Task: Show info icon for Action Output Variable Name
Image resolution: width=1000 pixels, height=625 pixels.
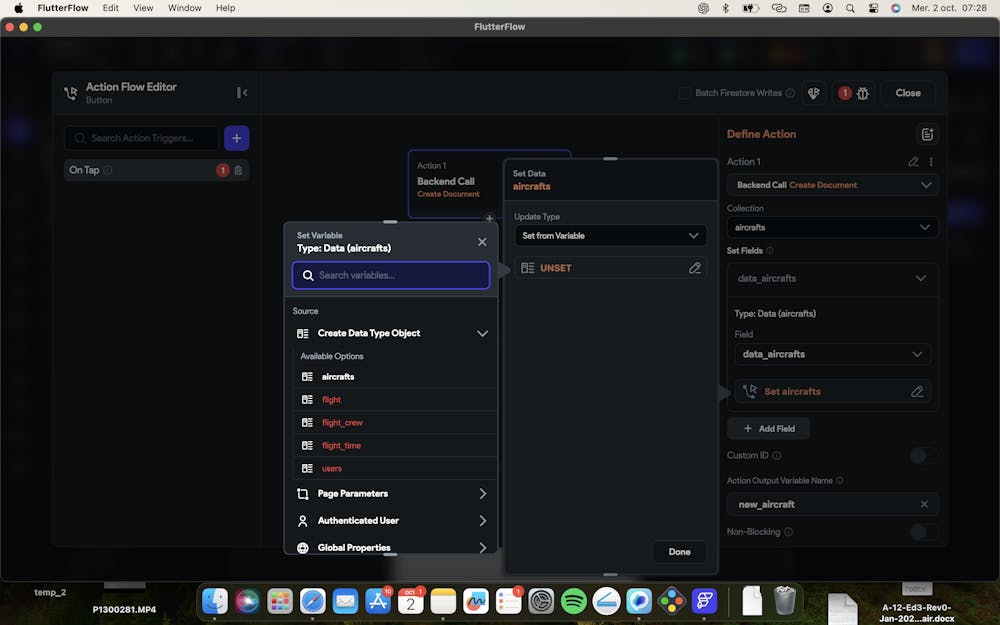Action: click(839, 480)
